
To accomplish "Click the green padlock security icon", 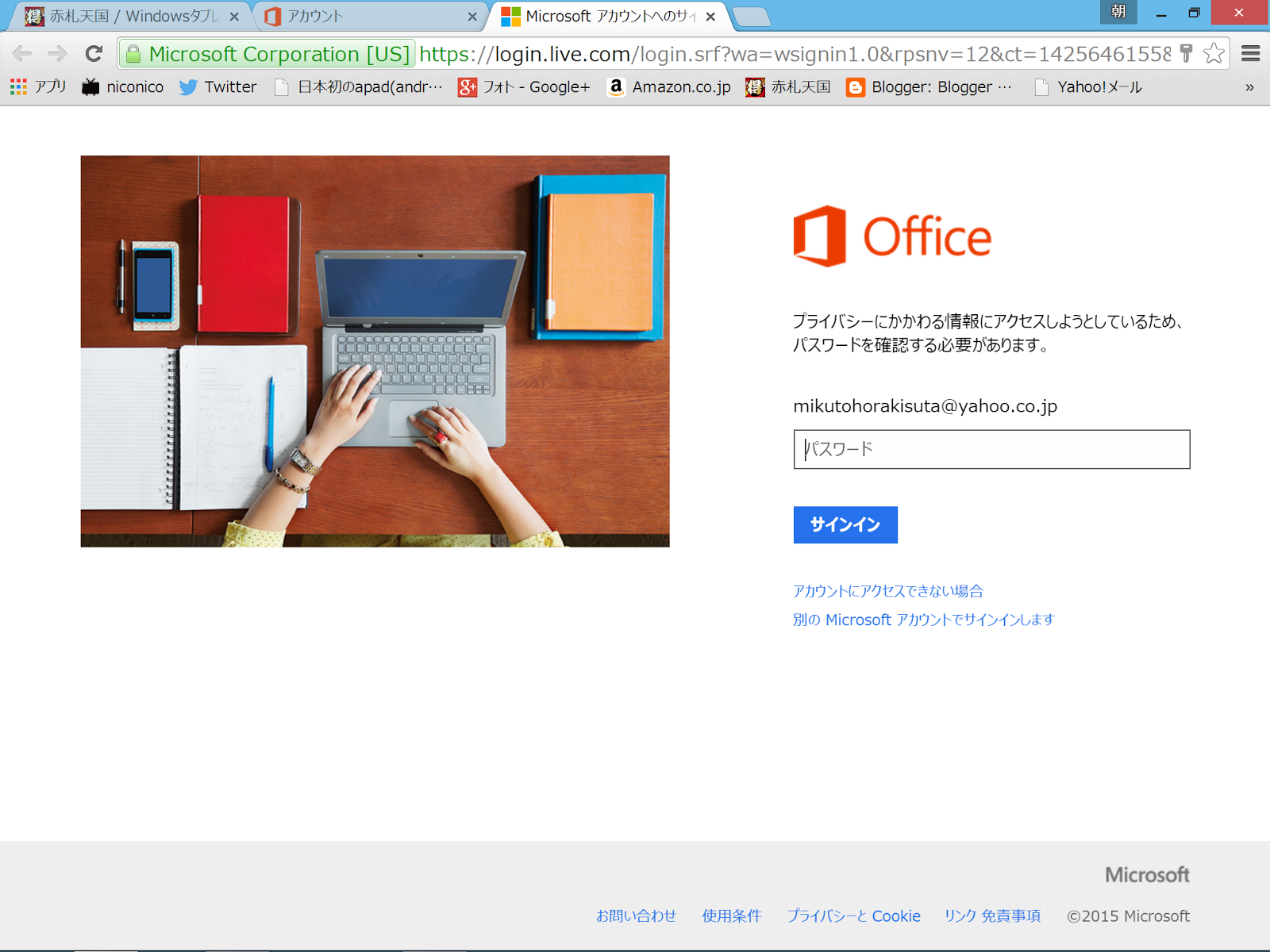I will (x=133, y=54).
